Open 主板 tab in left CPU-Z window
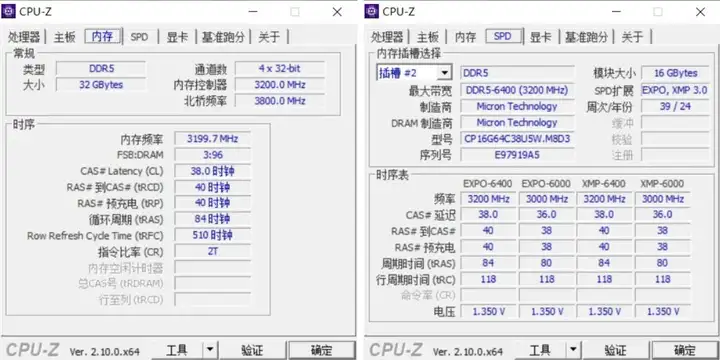Viewport: 720px width, 360px height. point(64,37)
